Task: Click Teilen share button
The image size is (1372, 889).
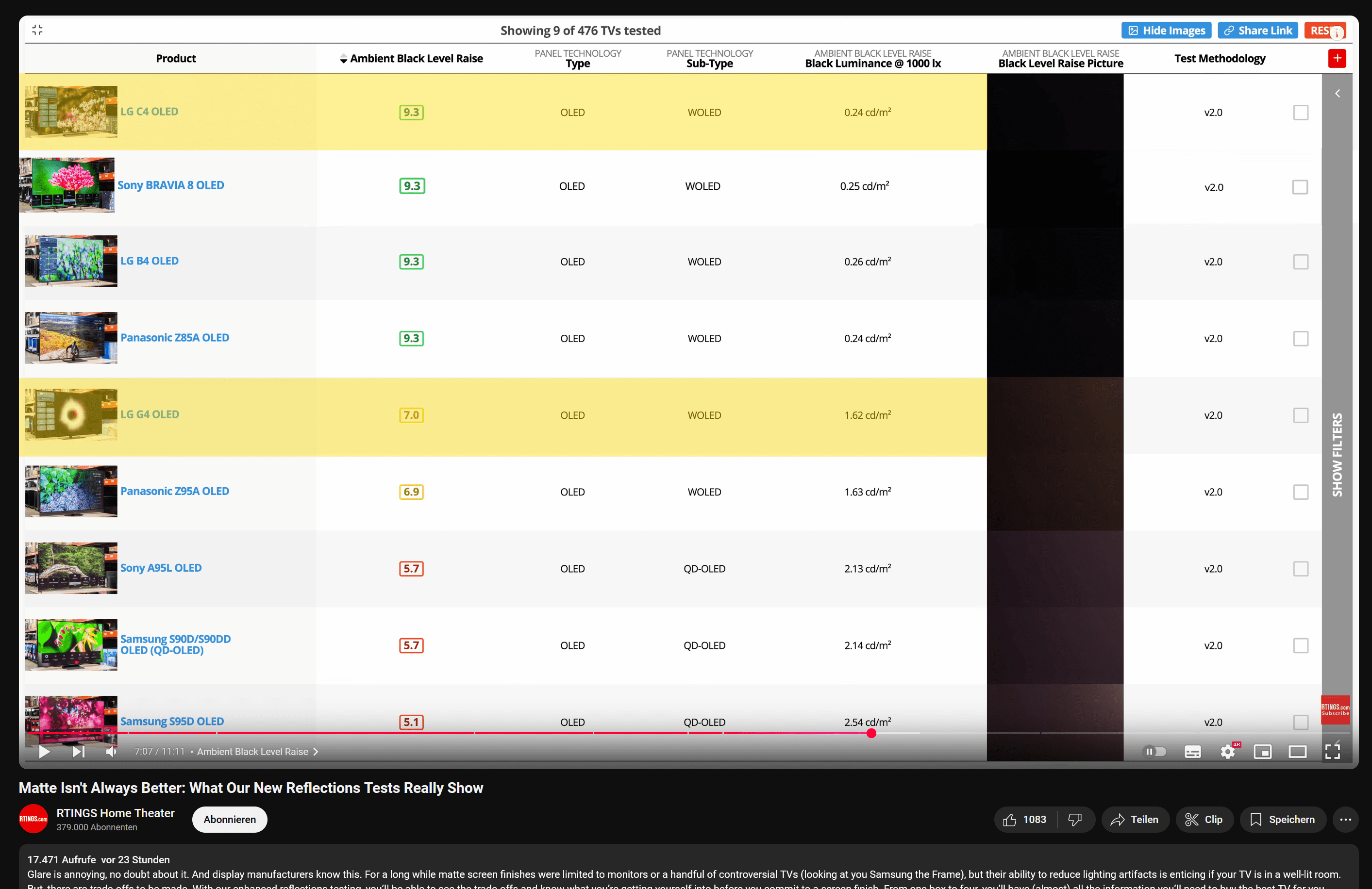Action: 1135,819
